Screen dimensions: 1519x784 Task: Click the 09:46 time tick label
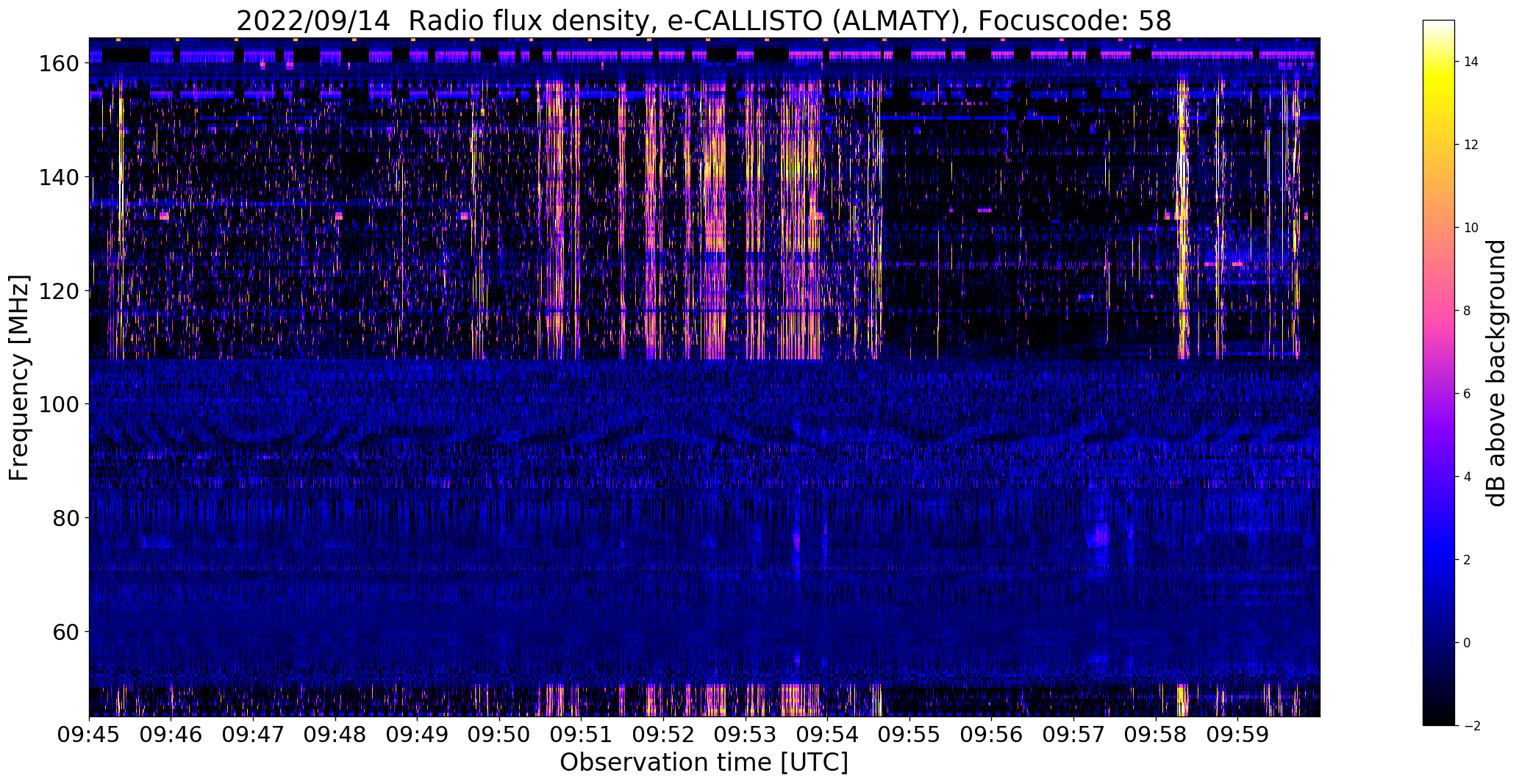point(171,734)
